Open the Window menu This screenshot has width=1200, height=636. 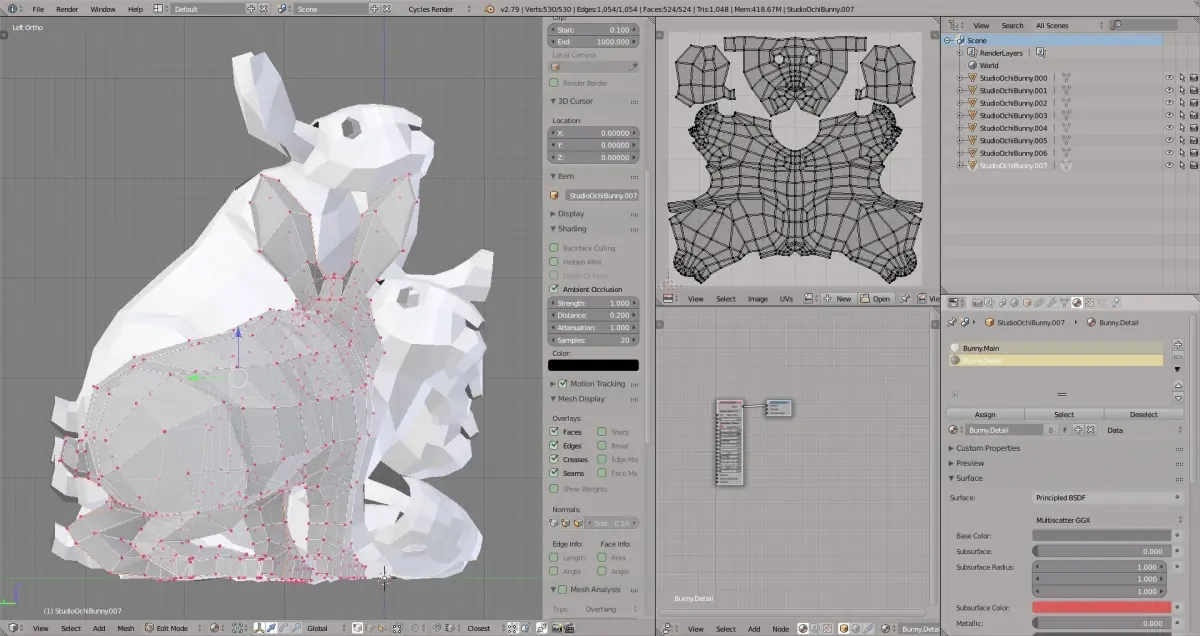coord(103,9)
